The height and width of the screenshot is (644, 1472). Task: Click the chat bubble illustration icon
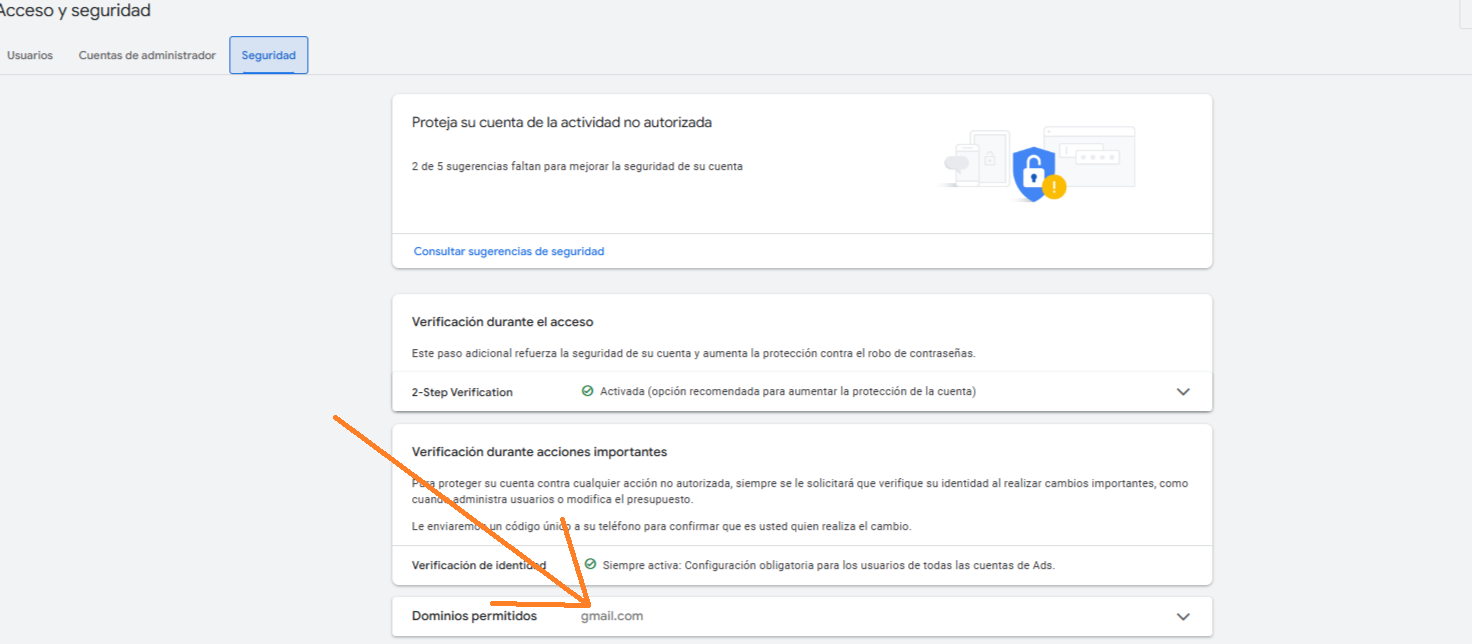pyautogui.click(x=957, y=163)
